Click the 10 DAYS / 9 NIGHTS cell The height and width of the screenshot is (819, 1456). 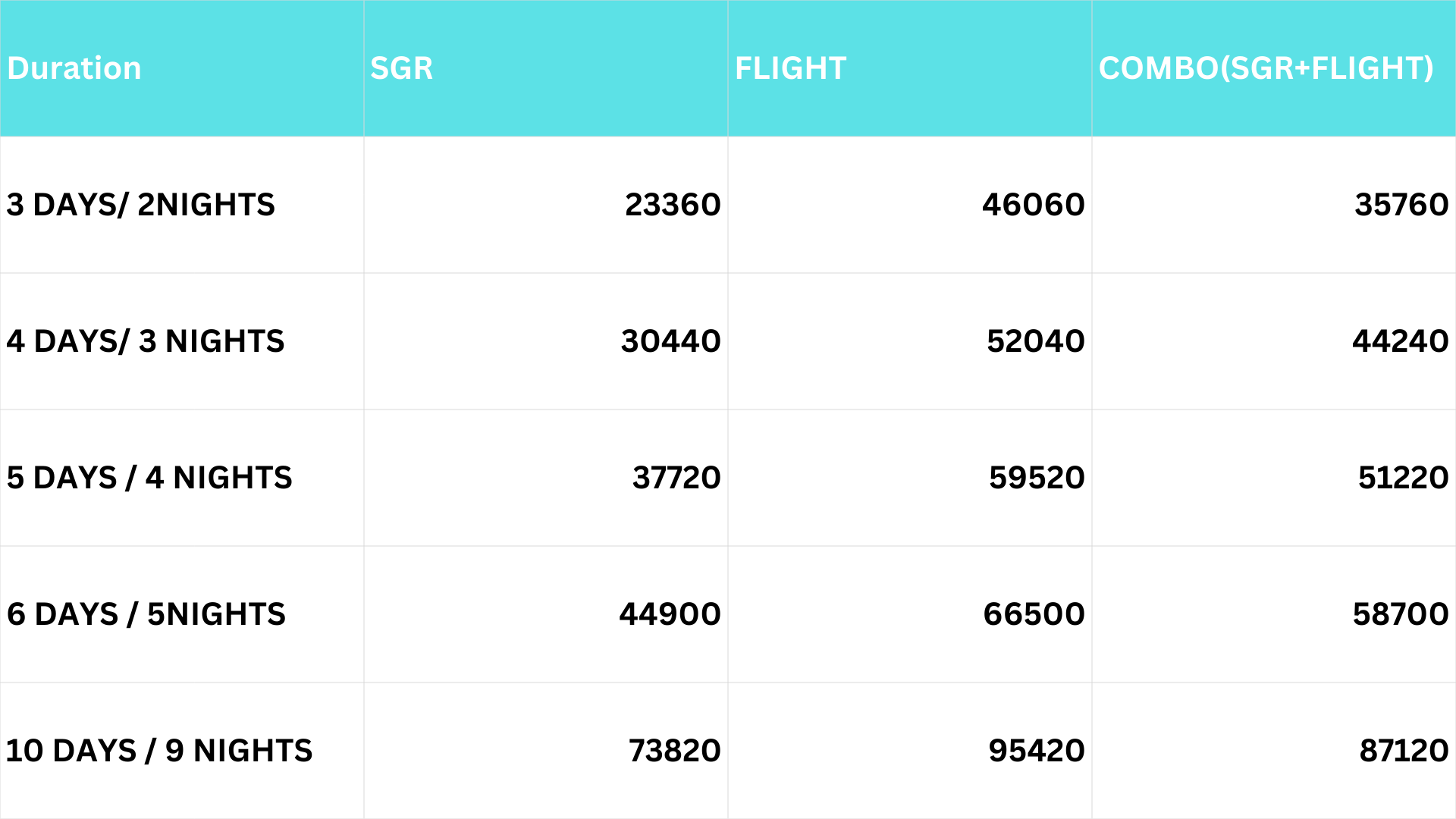click(159, 751)
